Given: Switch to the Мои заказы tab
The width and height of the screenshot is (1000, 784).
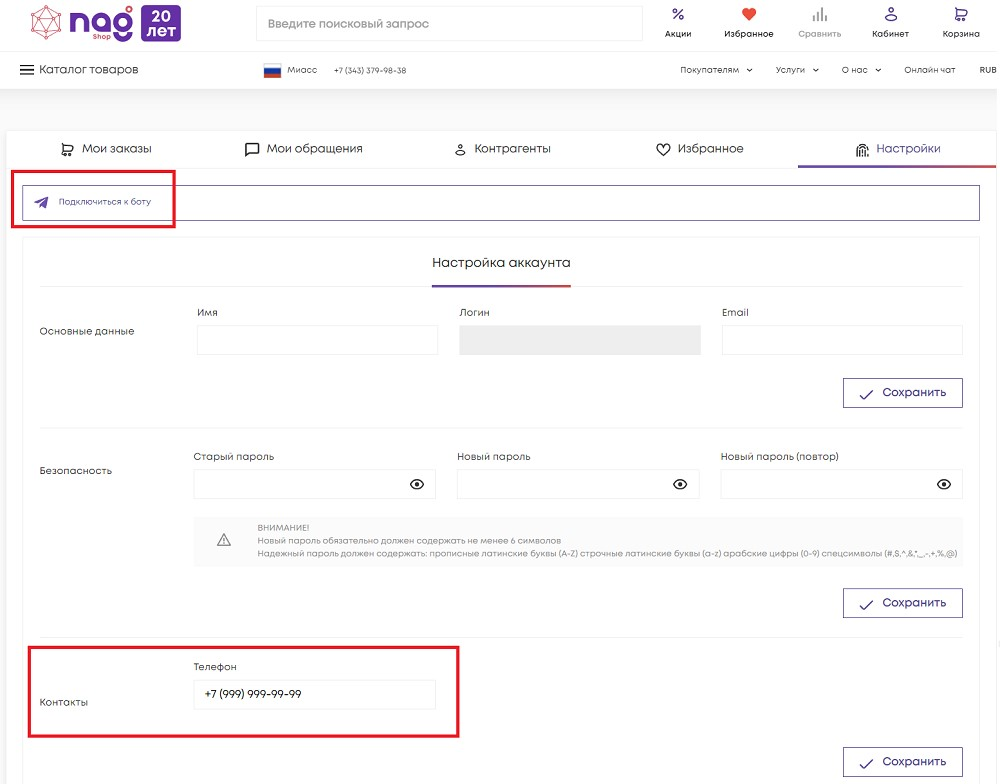Looking at the screenshot, I should click(106, 149).
